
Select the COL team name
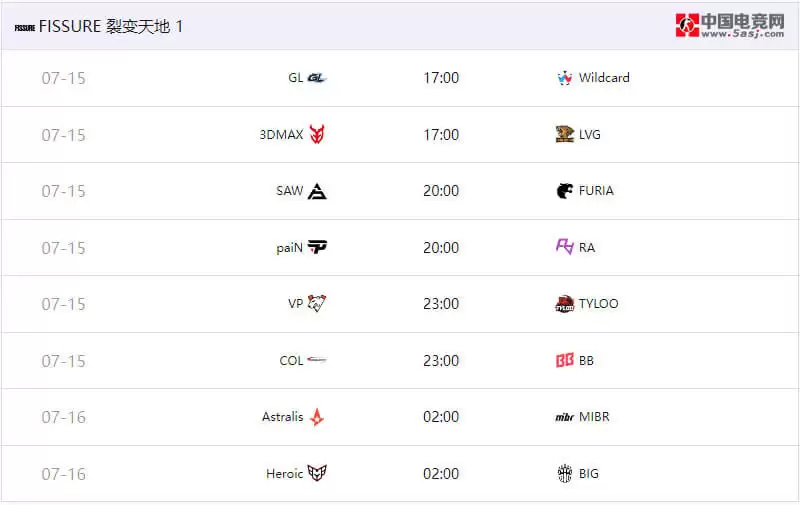291,360
